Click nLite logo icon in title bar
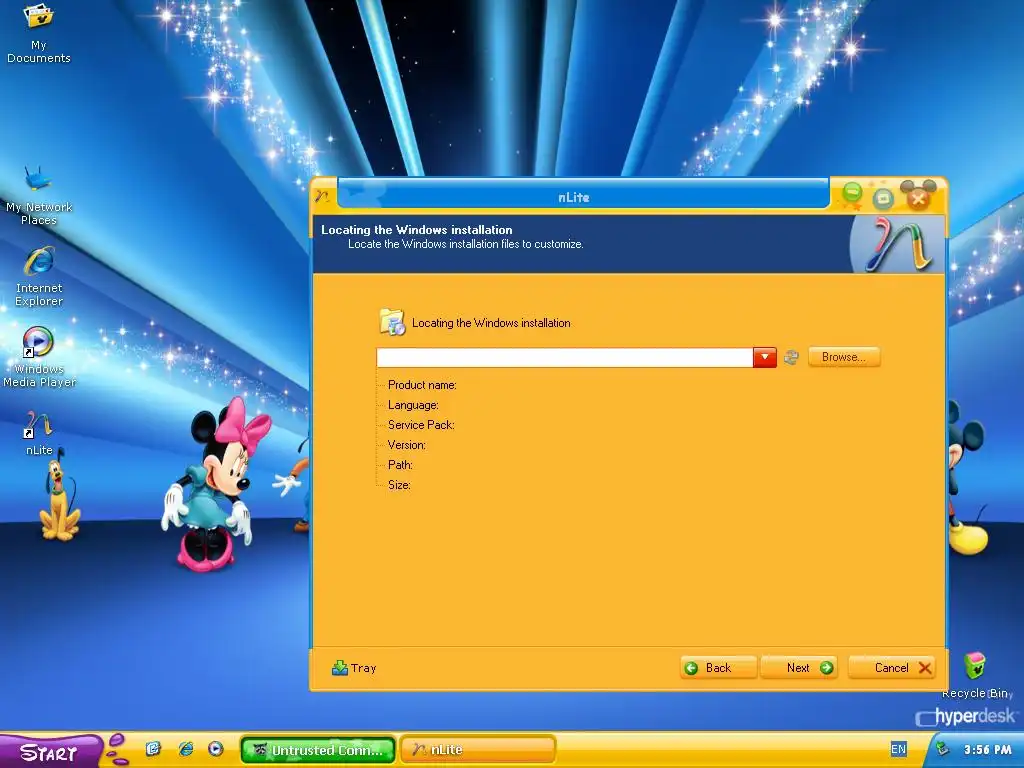Image resolution: width=1024 pixels, height=768 pixels. pos(322,196)
